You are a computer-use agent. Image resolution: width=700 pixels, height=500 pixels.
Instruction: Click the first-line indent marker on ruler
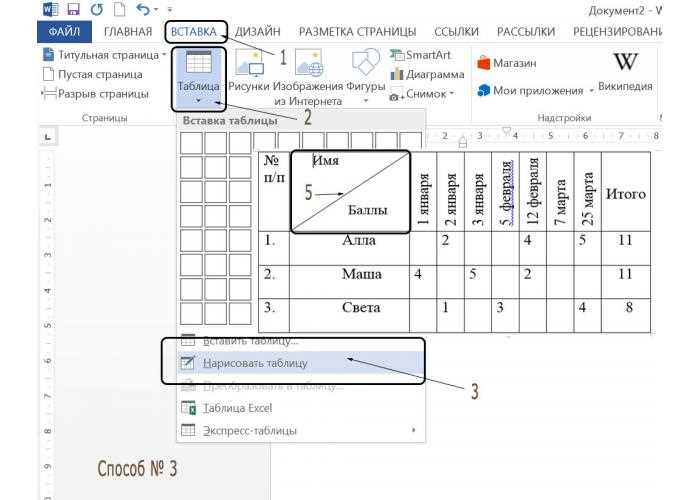pyautogui.click(x=506, y=131)
